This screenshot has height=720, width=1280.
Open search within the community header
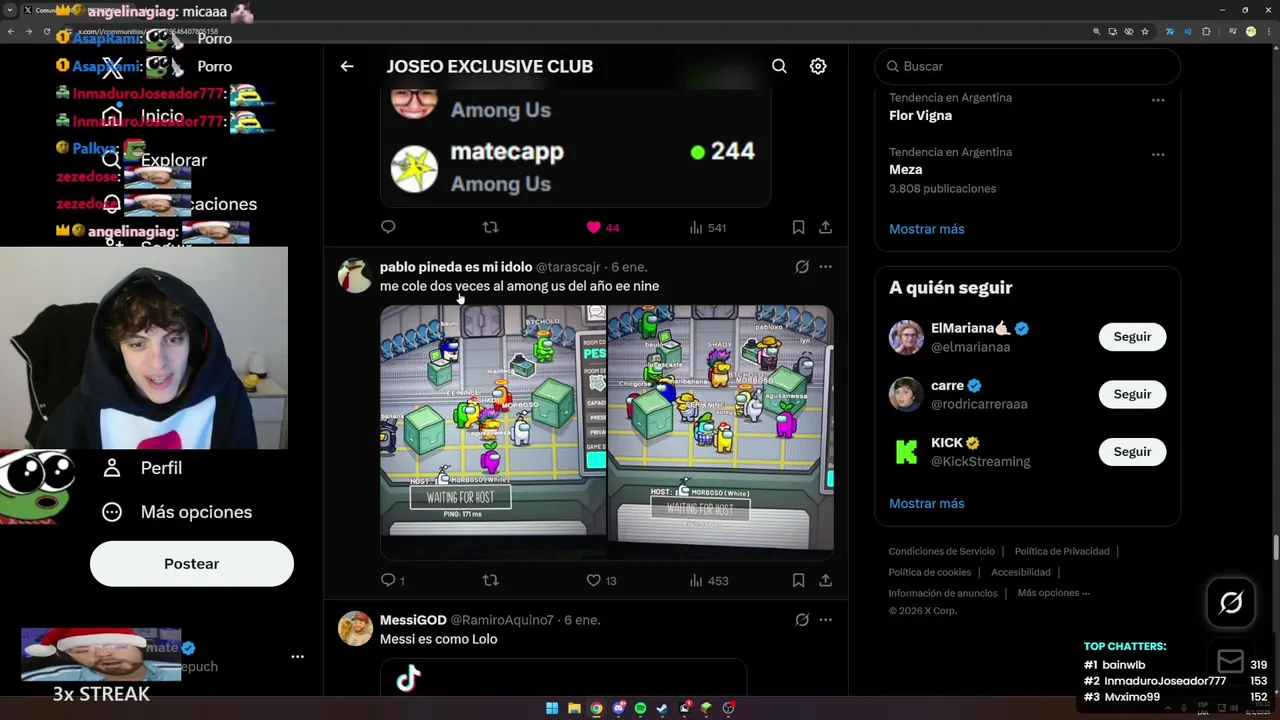[x=779, y=66]
